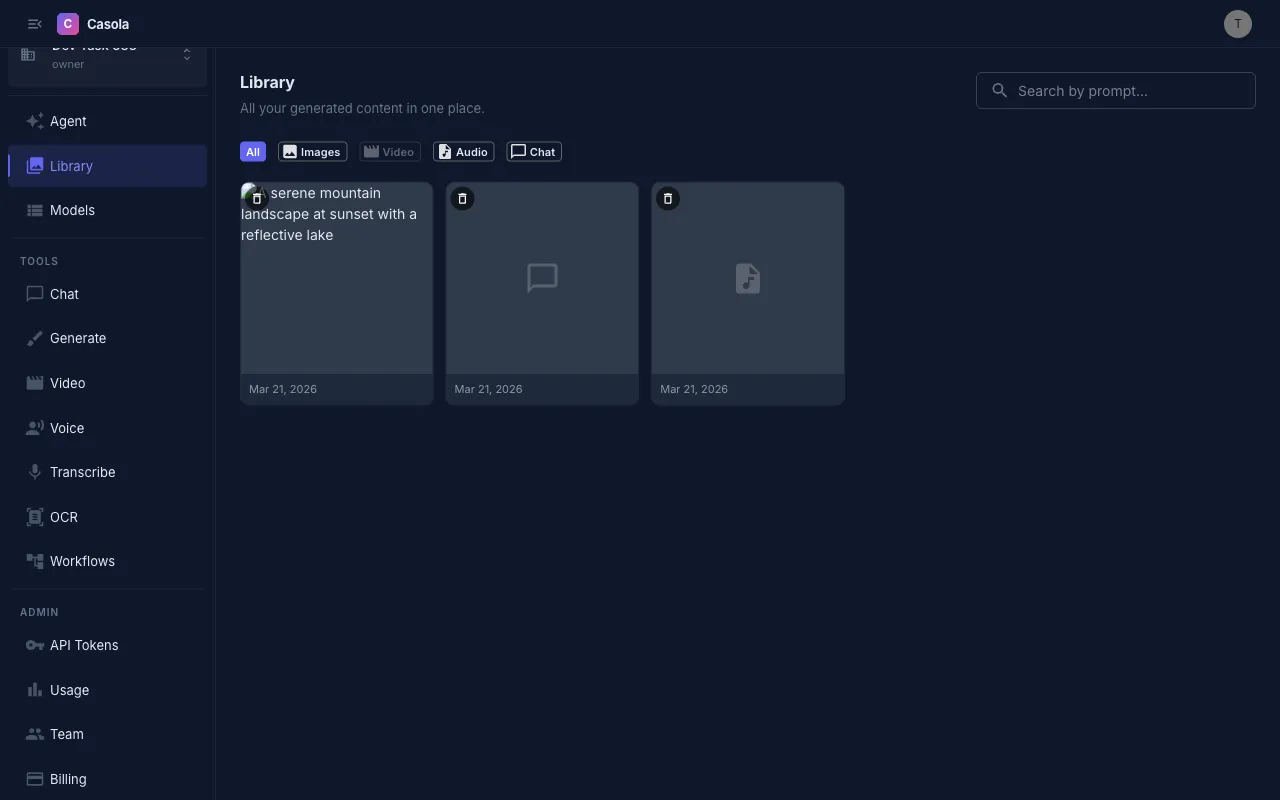Click the OCR scan icon
The width and height of the screenshot is (1280, 800).
pos(34,517)
